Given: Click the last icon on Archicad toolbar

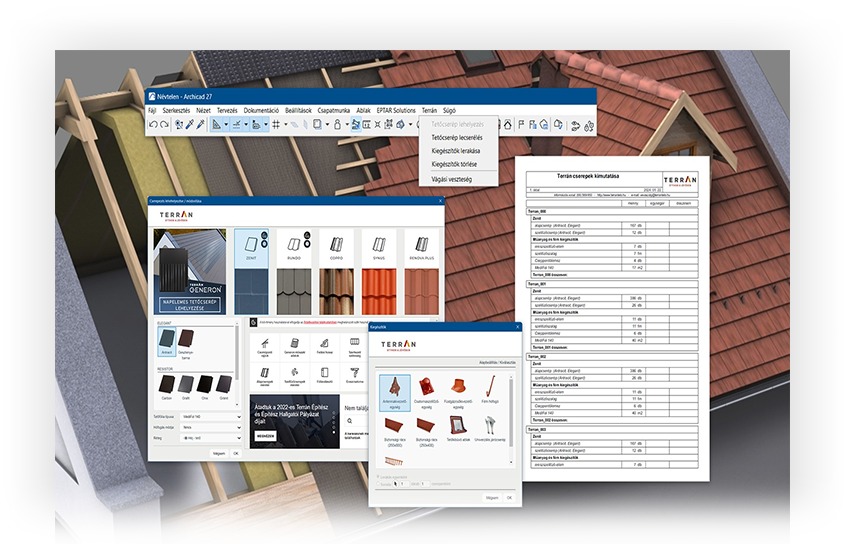Looking at the screenshot, I should tap(588, 126).
